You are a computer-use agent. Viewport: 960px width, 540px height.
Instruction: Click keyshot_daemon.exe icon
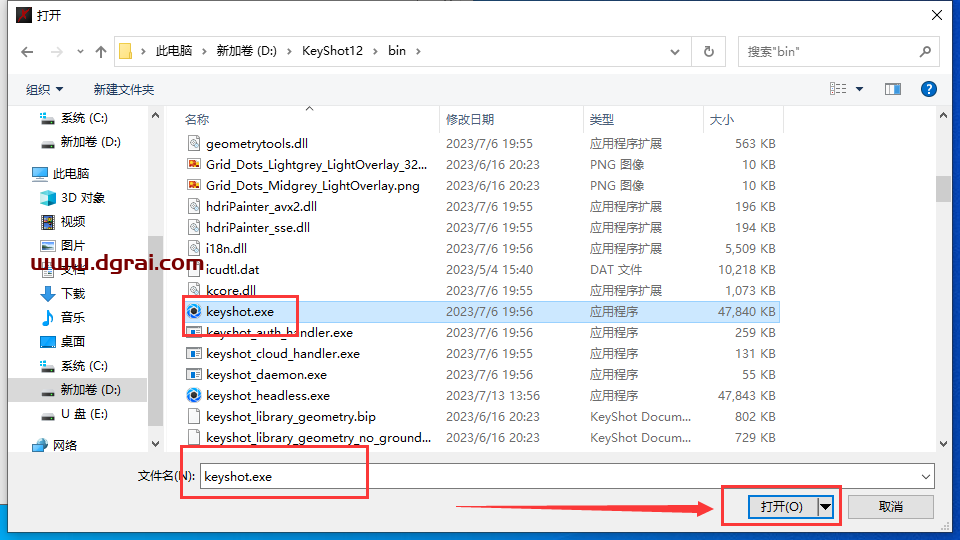pos(194,374)
